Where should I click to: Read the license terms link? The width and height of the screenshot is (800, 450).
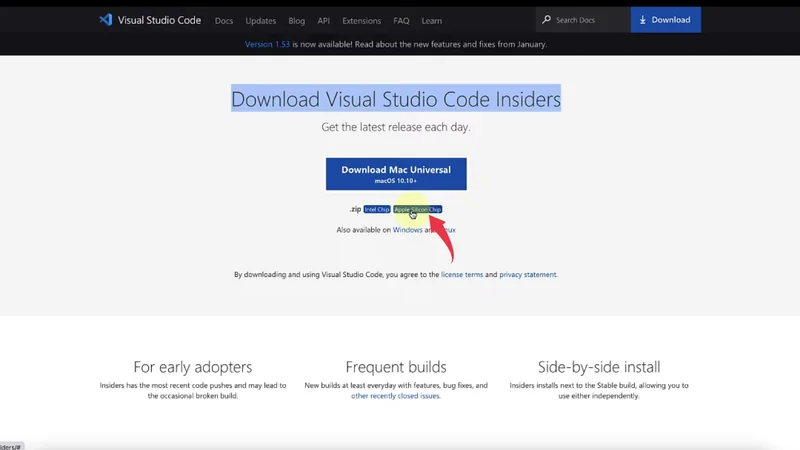[461, 274]
